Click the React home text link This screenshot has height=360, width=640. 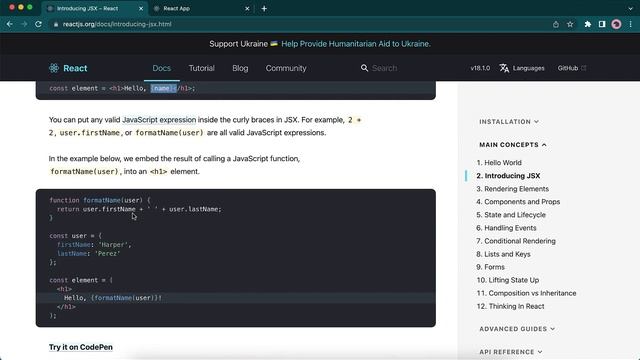pyautogui.click(x=75, y=68)
